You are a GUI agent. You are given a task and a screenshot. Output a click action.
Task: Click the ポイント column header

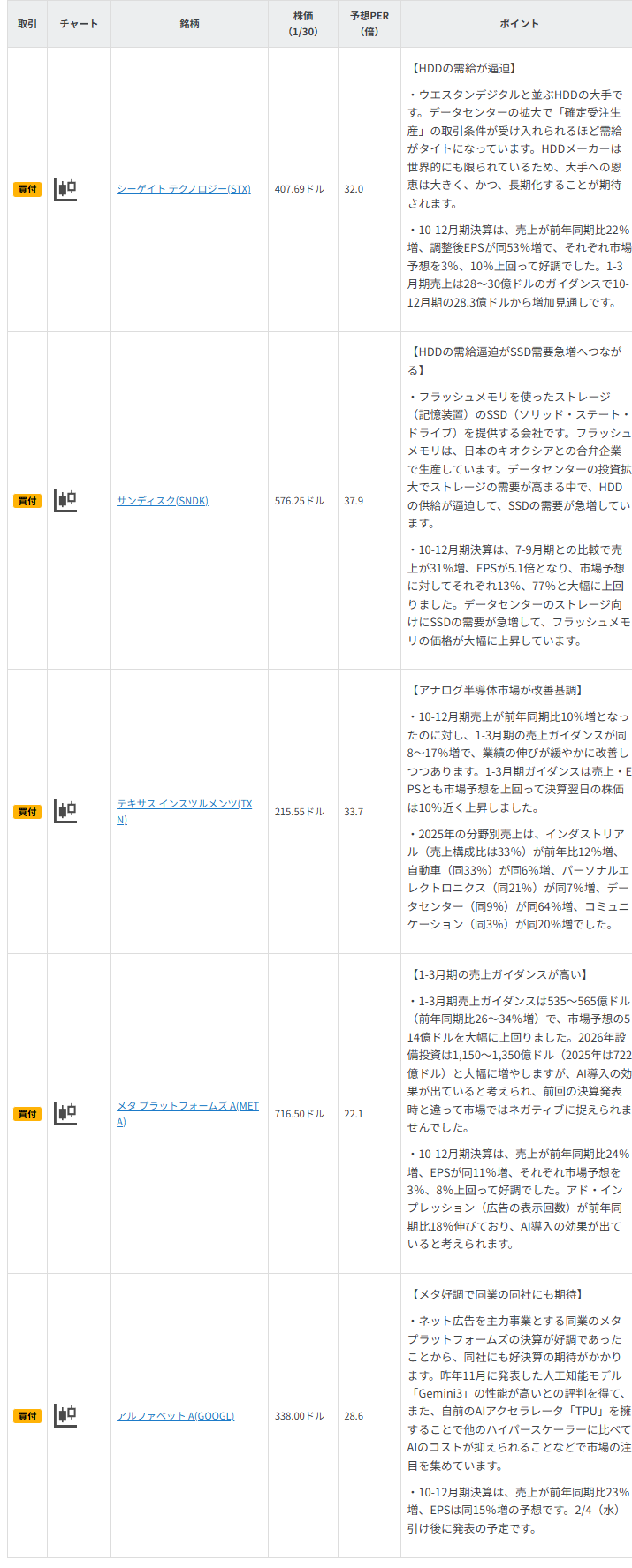click(x=519, y=24)
